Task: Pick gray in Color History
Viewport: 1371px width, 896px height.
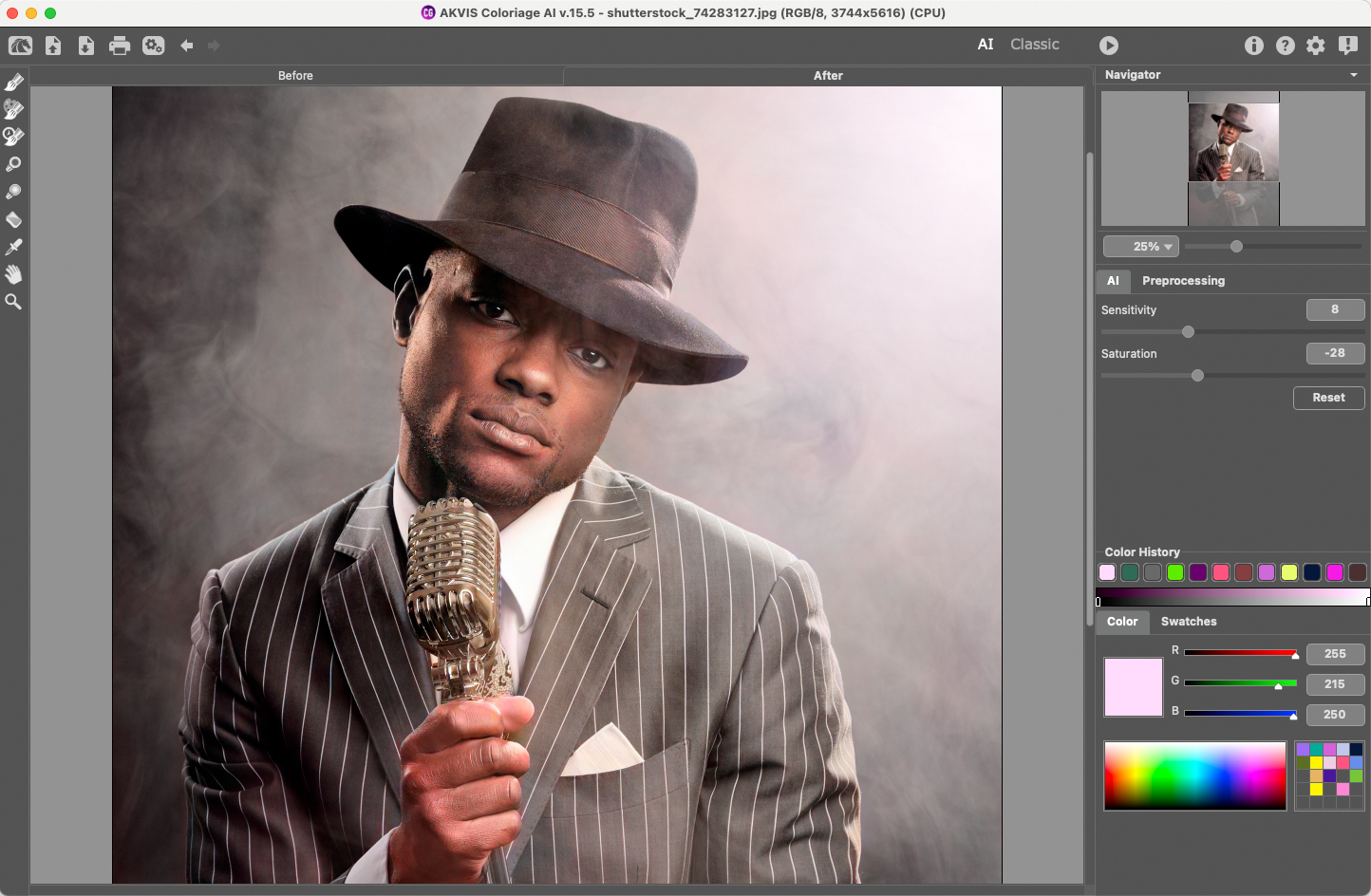Action: tap(1153, 572)
